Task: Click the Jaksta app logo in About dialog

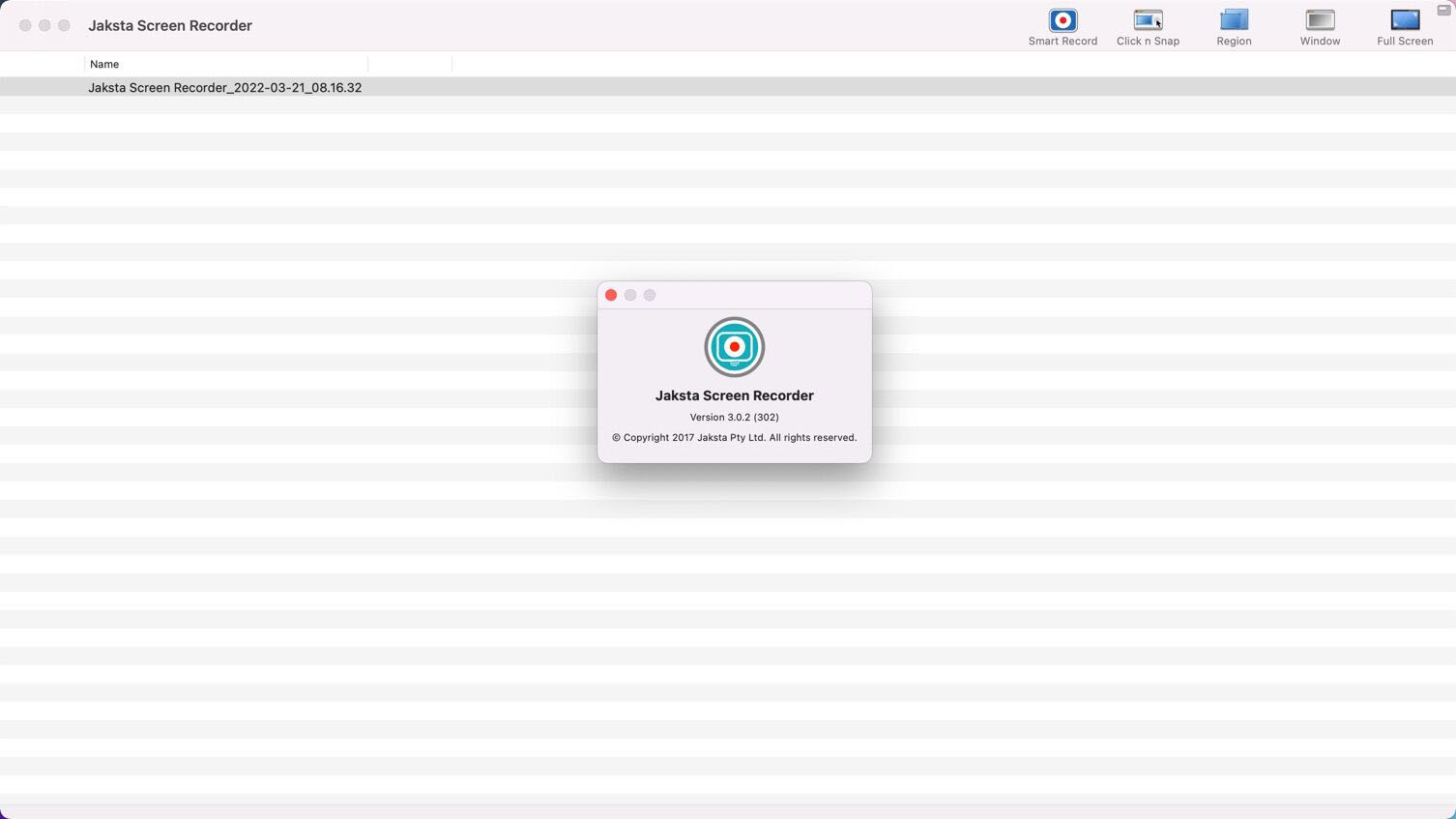Action: [x=735, y=347]
